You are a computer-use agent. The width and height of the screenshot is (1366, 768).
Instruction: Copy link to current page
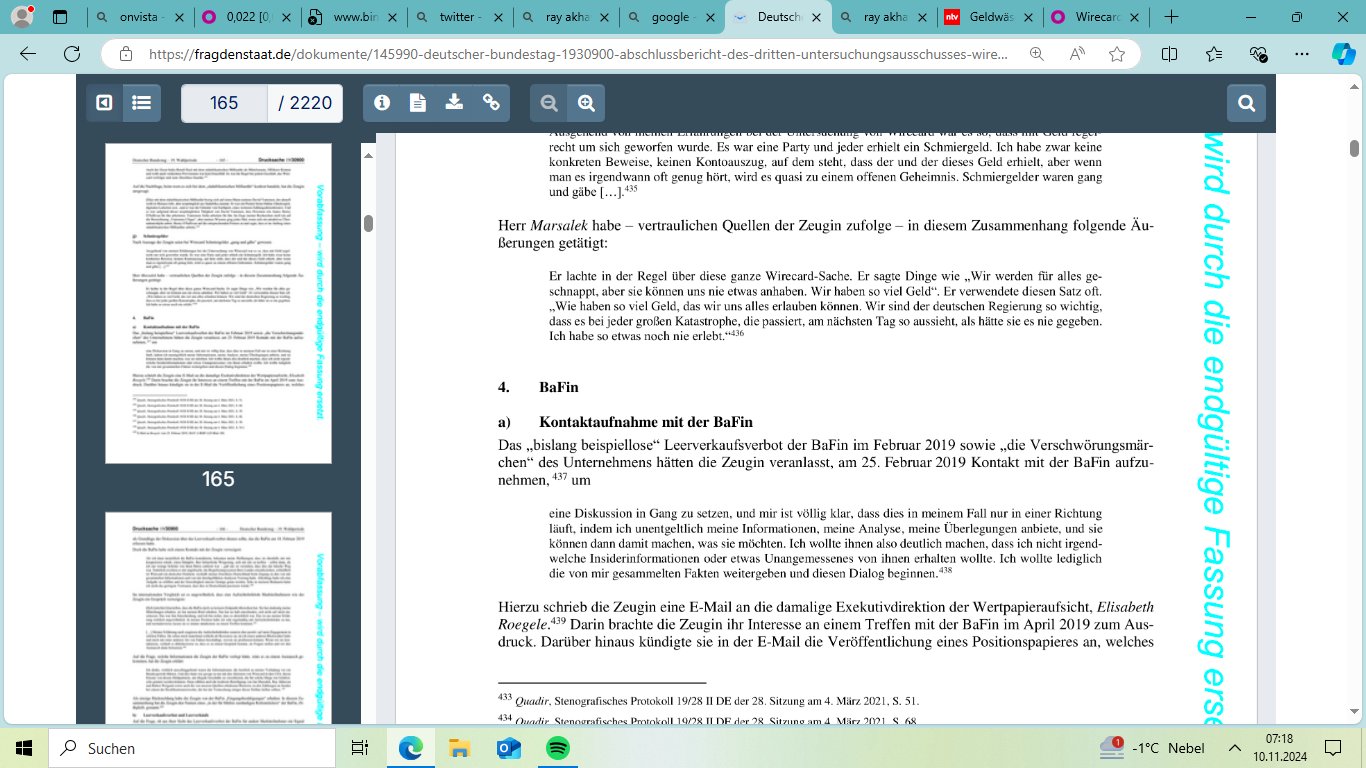[491, 102]
